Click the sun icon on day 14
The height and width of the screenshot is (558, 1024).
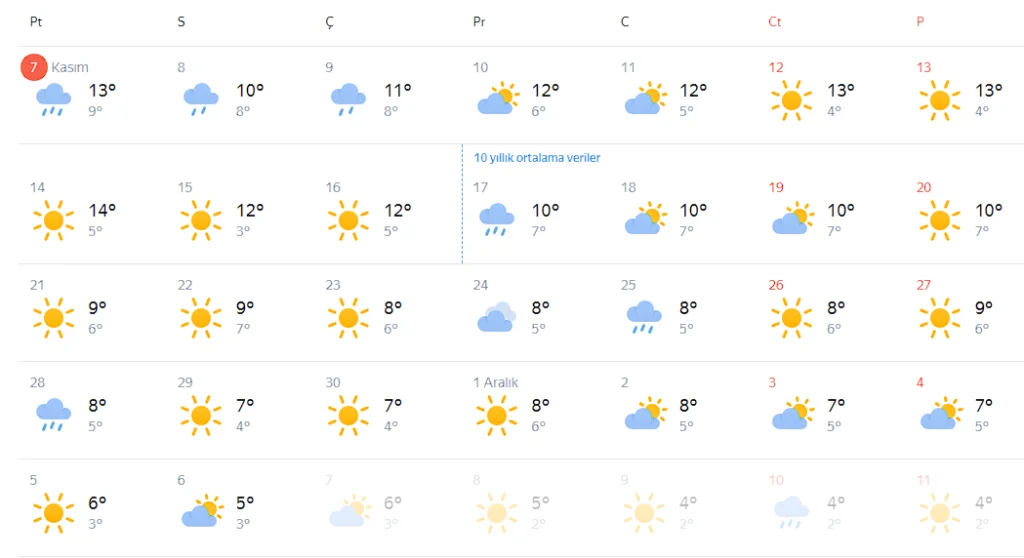tap(53, 220)
